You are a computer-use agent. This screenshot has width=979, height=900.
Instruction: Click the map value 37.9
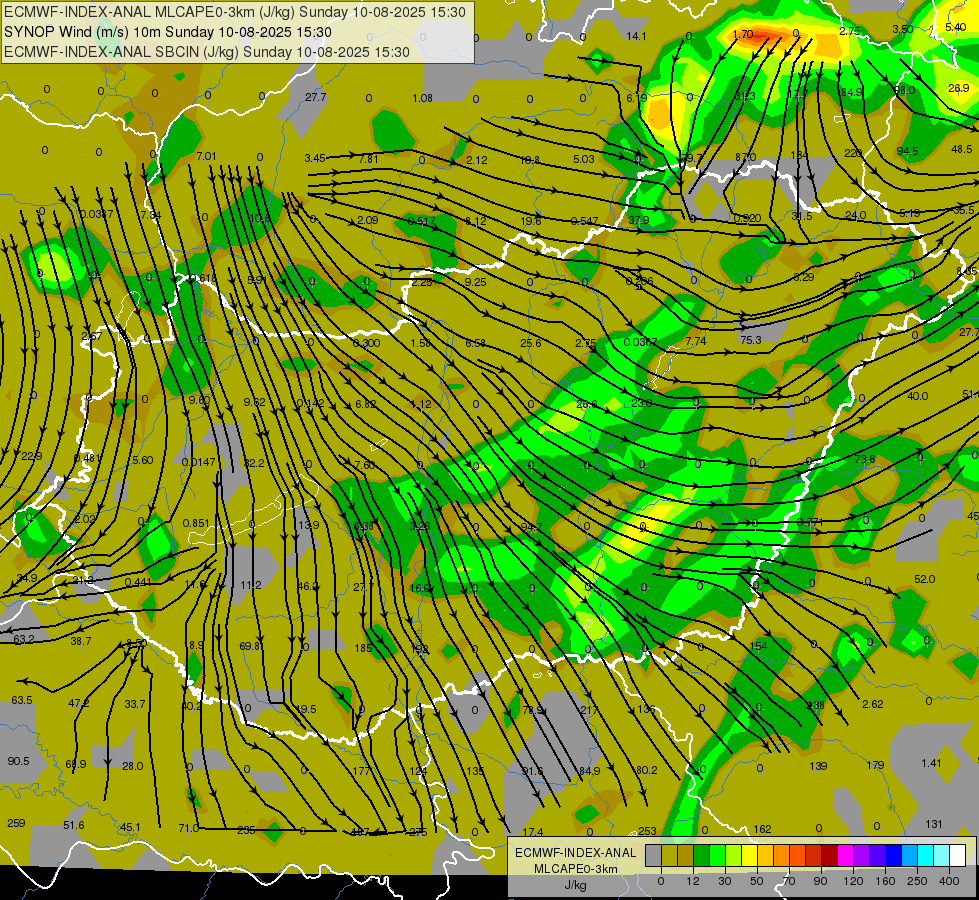(x=639, y=220)
